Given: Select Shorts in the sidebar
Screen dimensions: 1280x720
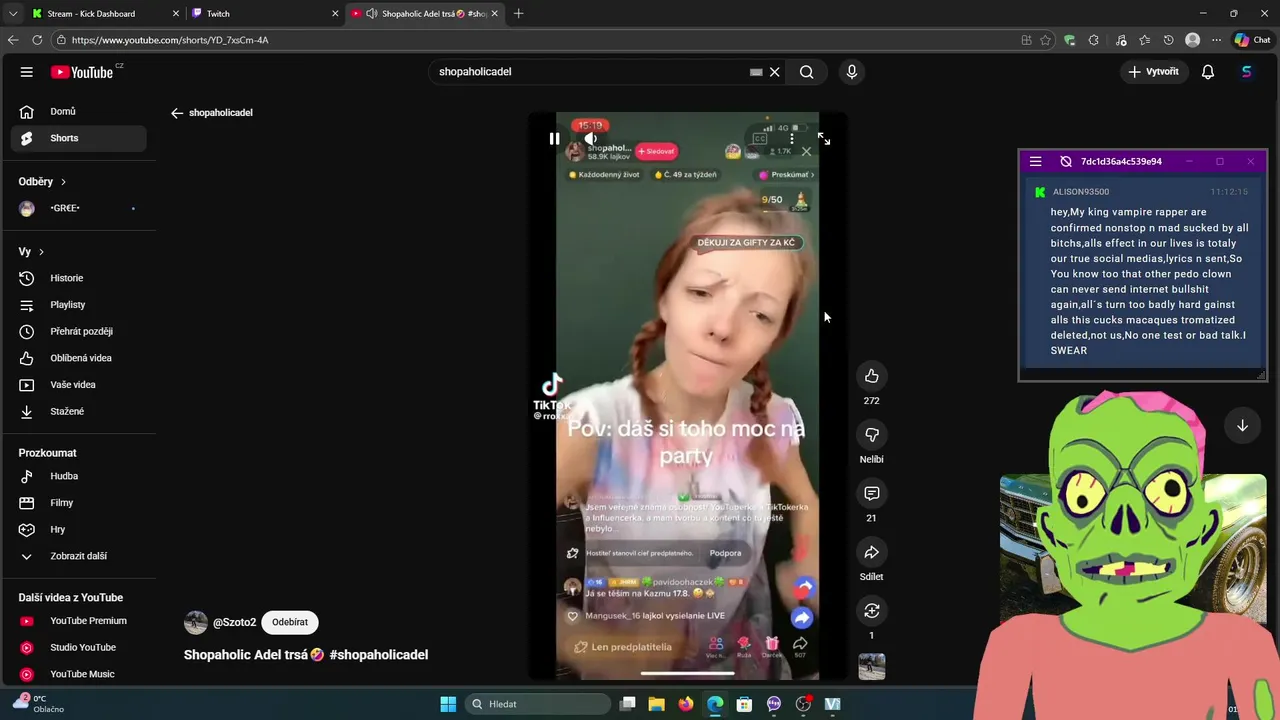Looking at the screenshot, I should pos(78,138).
